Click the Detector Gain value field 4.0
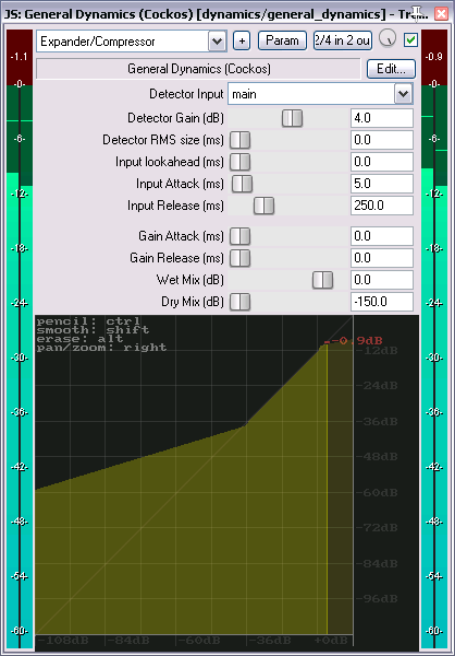455x656 pixels. point(382,118)
